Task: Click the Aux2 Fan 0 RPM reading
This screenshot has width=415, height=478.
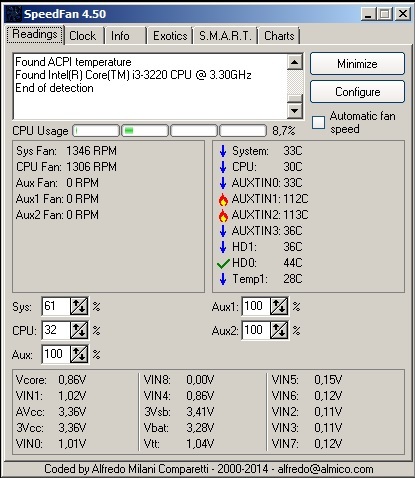Action: pyautogui.click(x=57, y=215)
